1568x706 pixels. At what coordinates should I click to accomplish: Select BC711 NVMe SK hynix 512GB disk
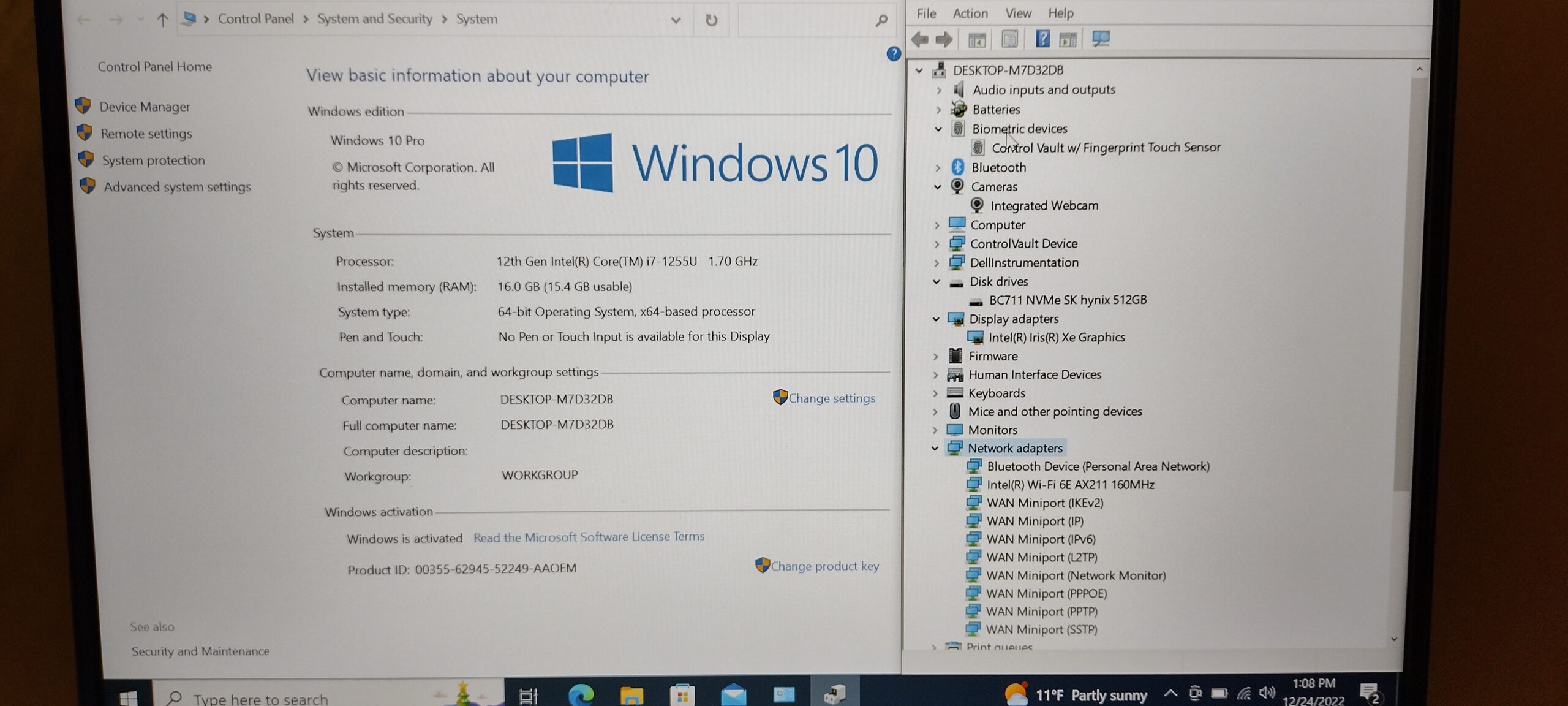click(1068, 300)
